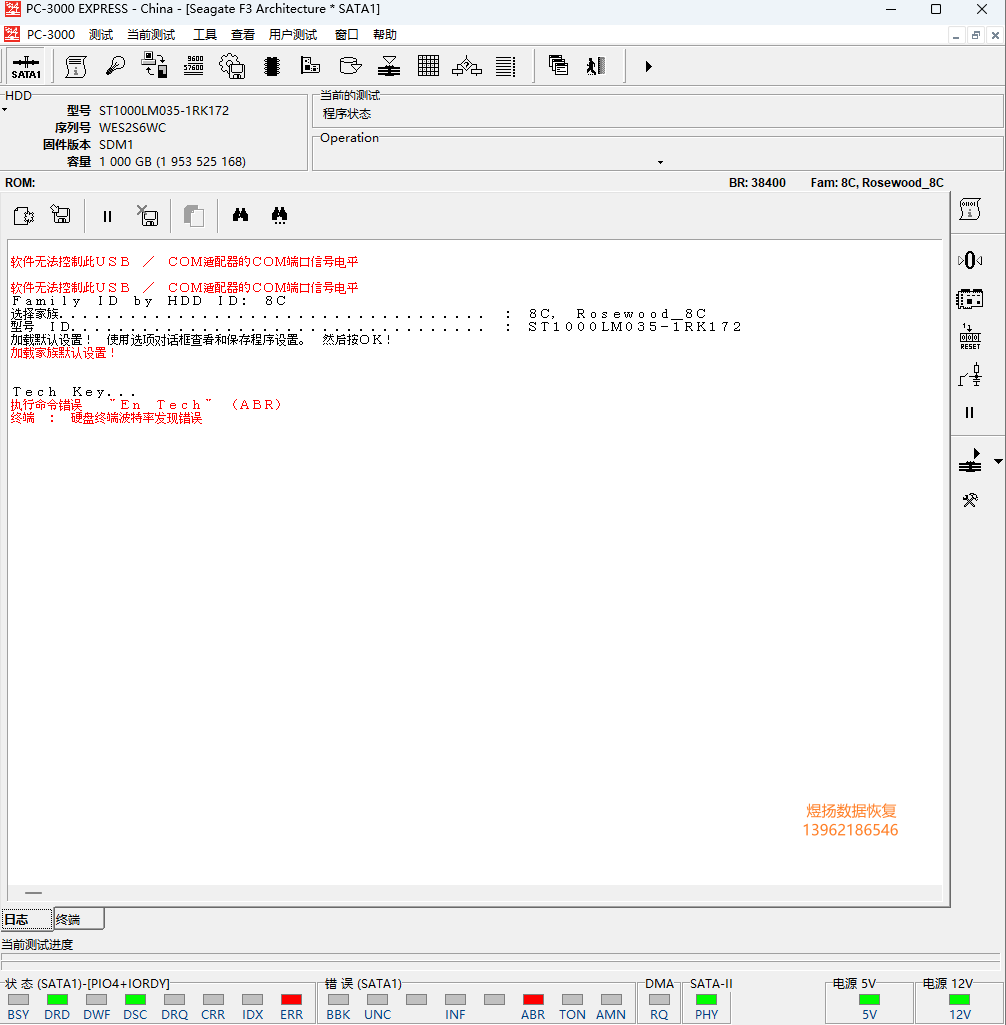Click the model value ST1000LM035-1RK172 in HDD panel
Screen dimensions: 1006x1025
[x=164, y=110]
